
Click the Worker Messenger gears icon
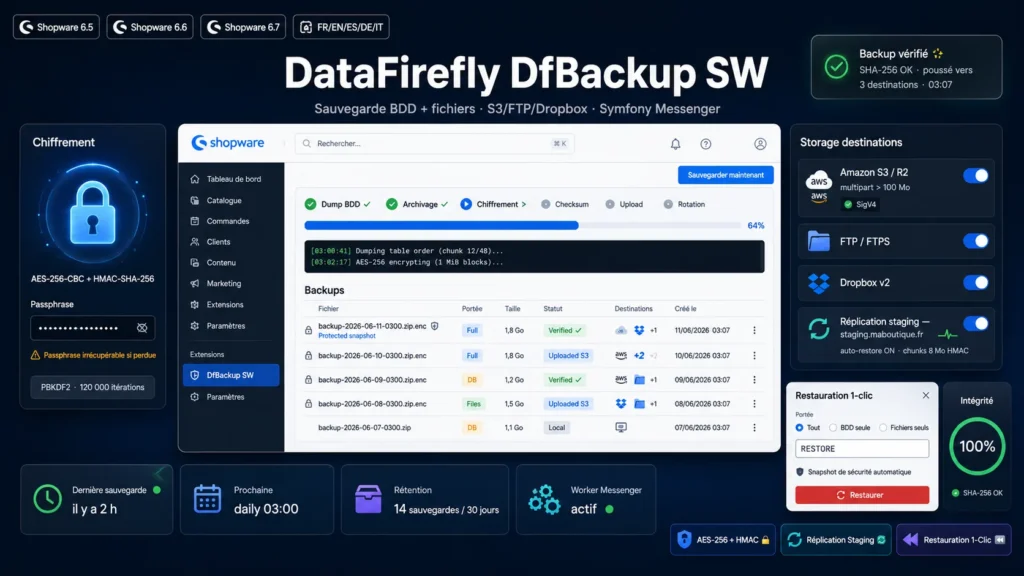[544, 500]
